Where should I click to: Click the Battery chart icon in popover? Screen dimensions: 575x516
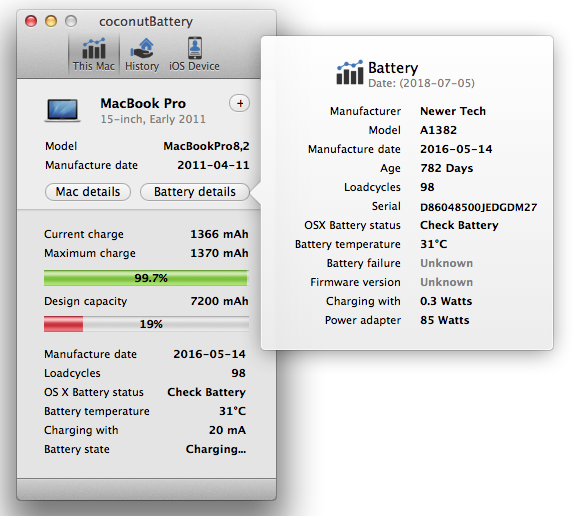(x=349, y=73)
